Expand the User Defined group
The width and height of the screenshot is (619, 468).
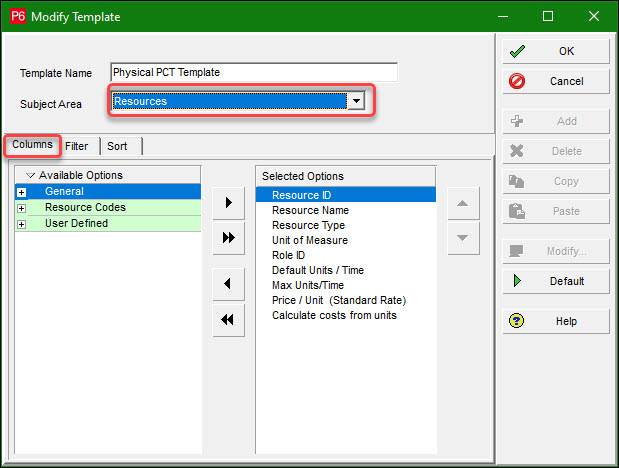coord(22,224)
